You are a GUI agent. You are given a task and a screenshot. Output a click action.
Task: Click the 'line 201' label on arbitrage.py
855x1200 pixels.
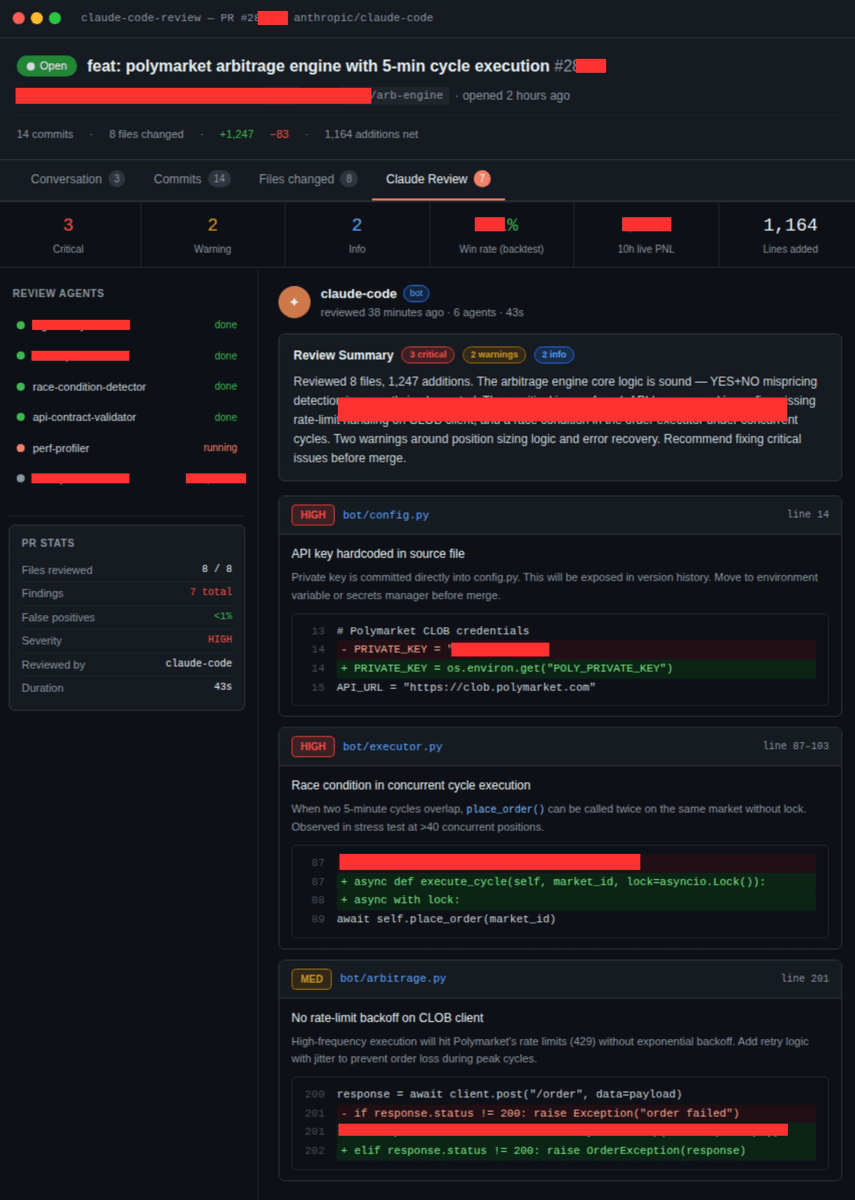805,979
